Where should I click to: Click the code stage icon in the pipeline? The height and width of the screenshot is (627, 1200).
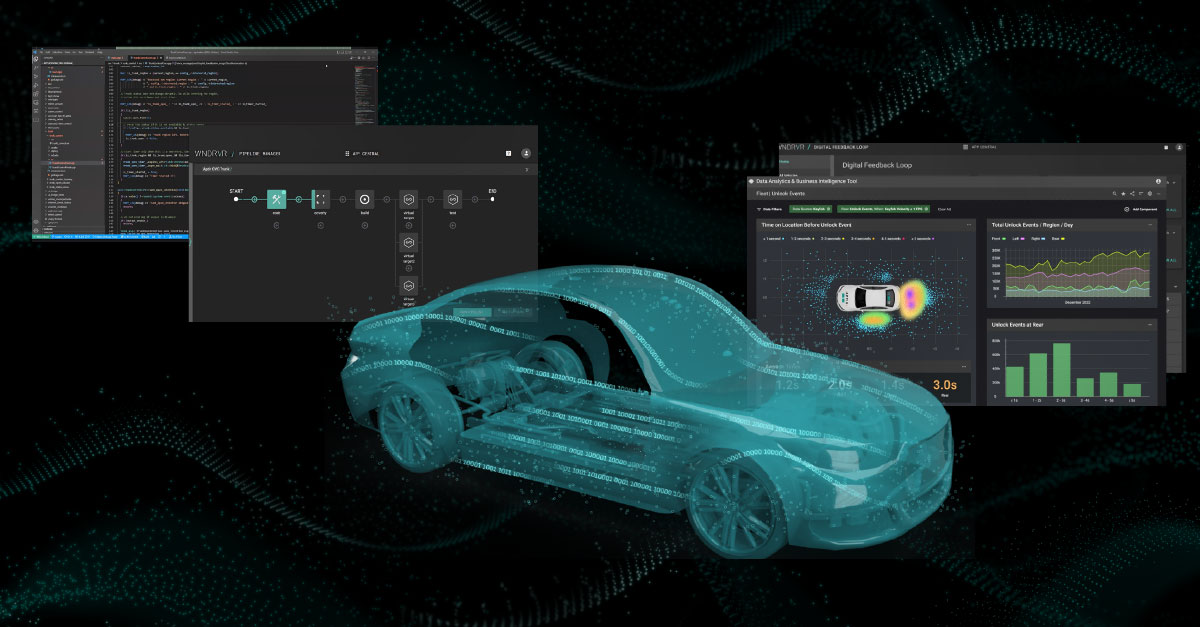[276, 199]
